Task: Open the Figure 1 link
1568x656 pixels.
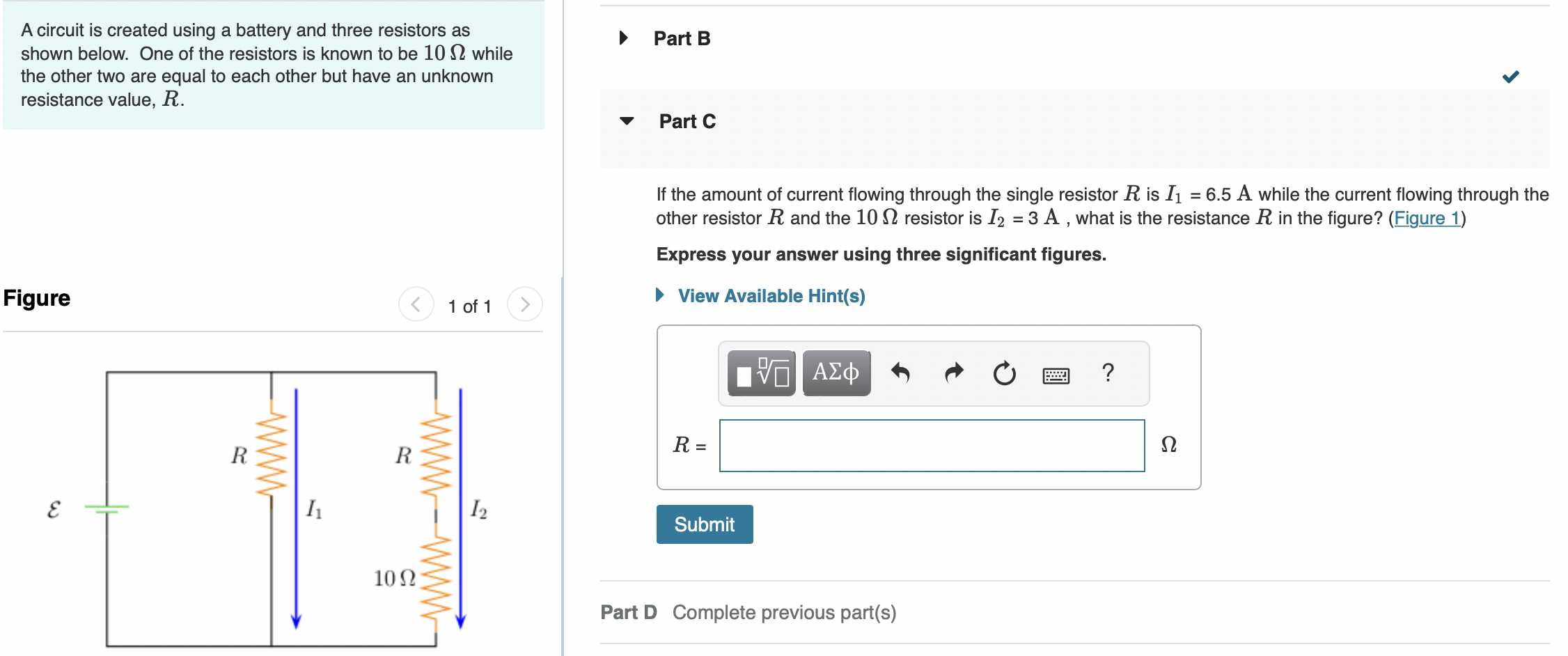Action: (1426, 218)
